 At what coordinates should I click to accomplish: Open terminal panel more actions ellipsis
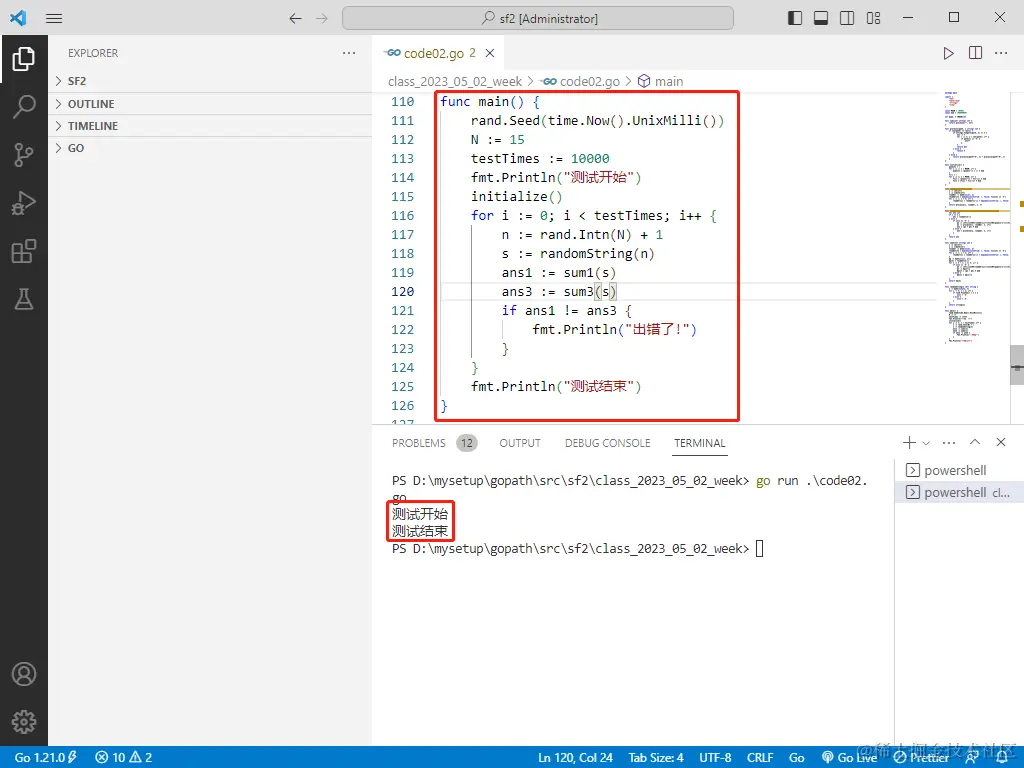(949, 443)
